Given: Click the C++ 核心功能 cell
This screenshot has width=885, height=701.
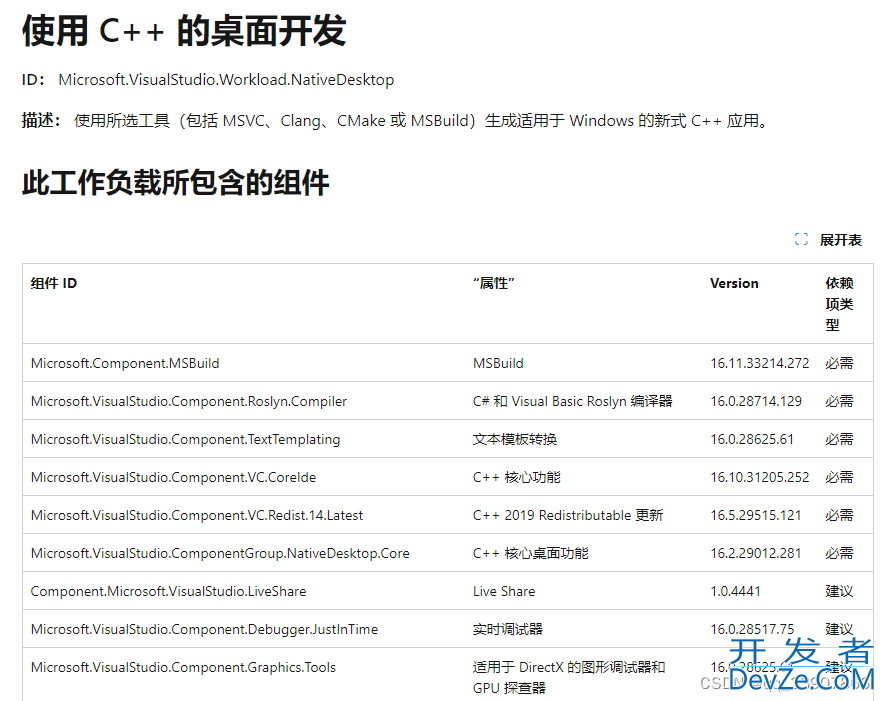Looking at the screenshot, I should pos(517,477).
